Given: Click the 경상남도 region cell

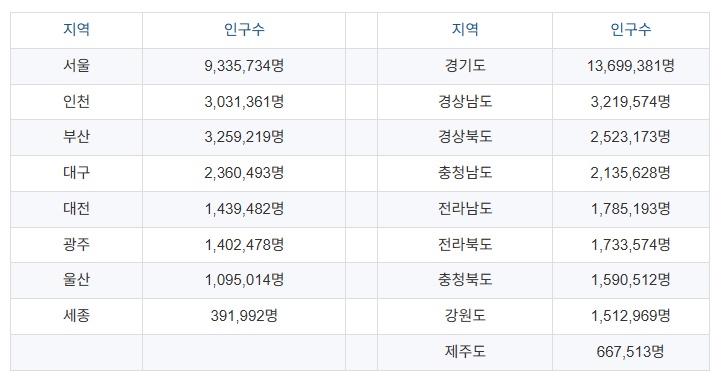Looking at the screenshot, I should (465, 102).
